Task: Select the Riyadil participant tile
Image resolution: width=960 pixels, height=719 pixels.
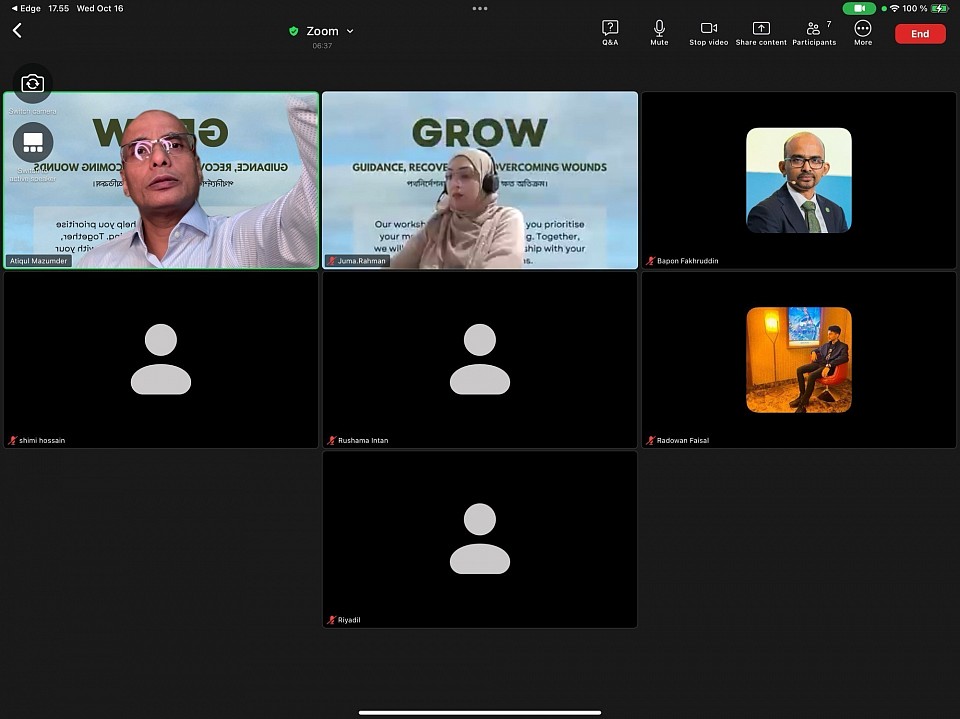Action: pos(479,539)
